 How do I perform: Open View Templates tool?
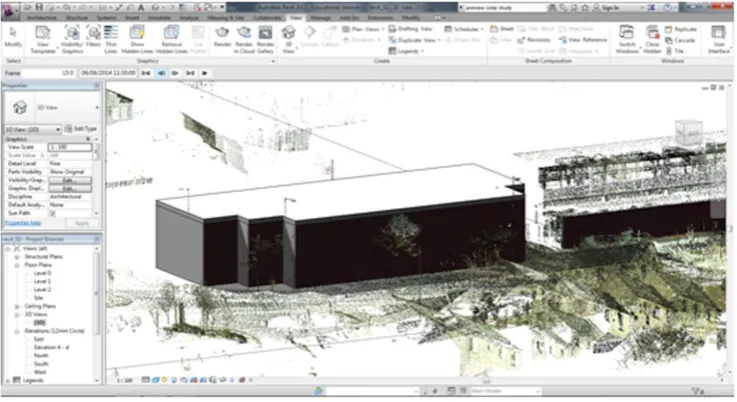[43, 39]
